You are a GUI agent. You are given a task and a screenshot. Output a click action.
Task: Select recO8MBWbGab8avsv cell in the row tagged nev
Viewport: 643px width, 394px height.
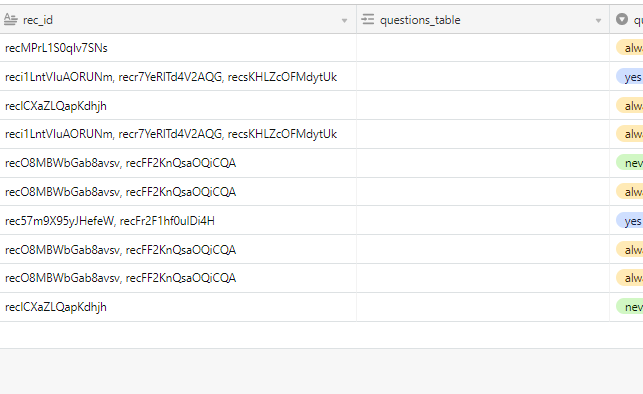(x=178, y=163)
